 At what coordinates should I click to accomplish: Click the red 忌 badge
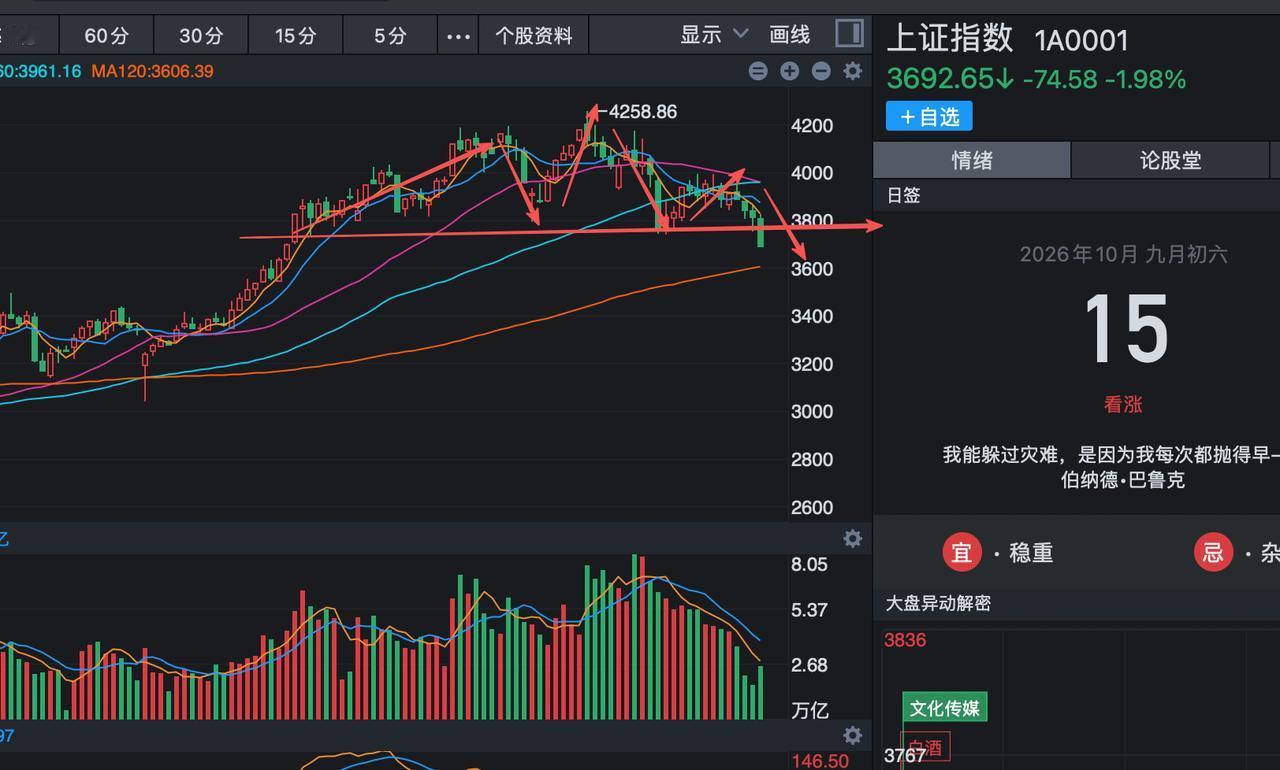[1213, 552]
